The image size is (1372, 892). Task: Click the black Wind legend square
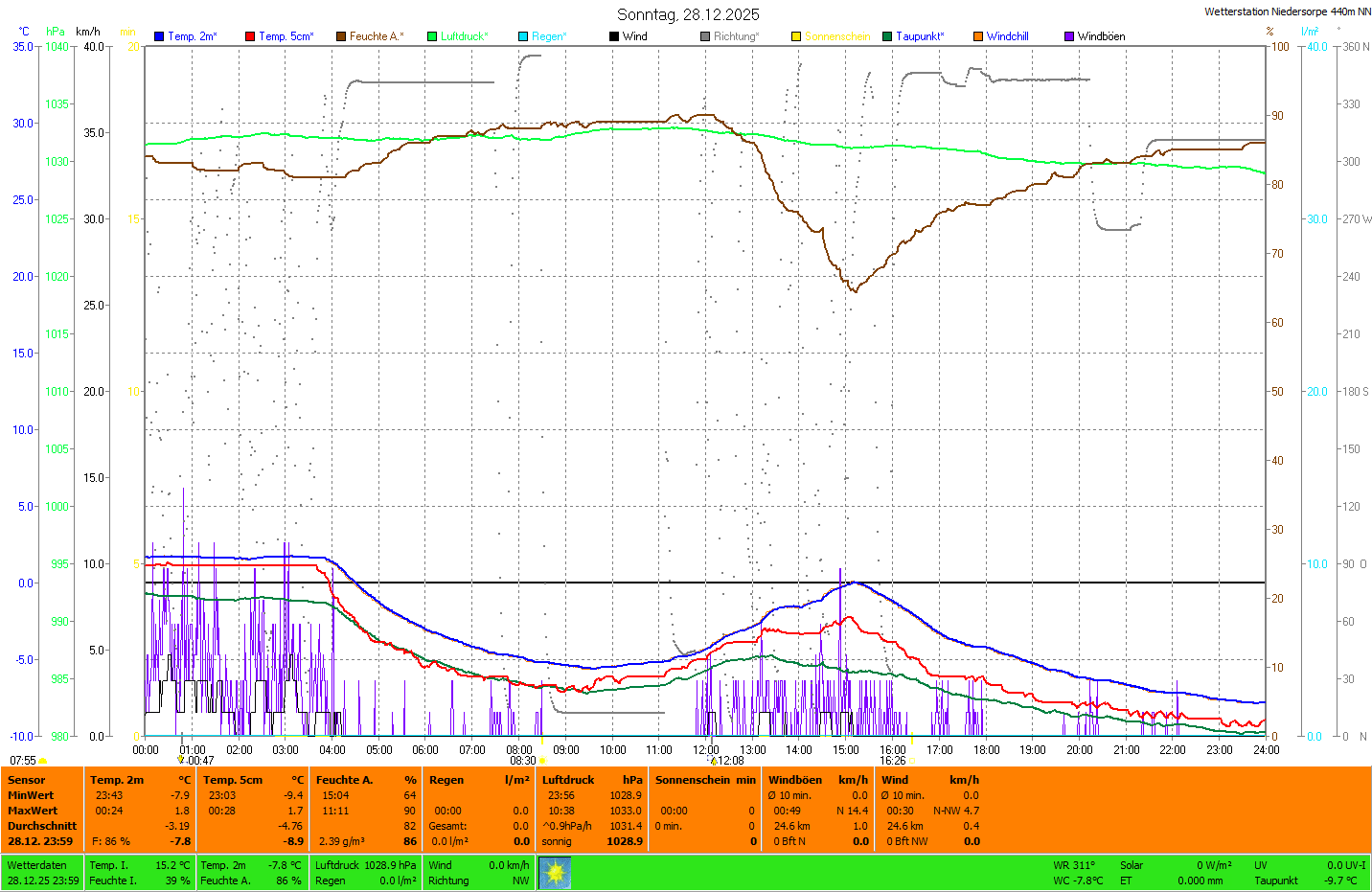[614, 36]
